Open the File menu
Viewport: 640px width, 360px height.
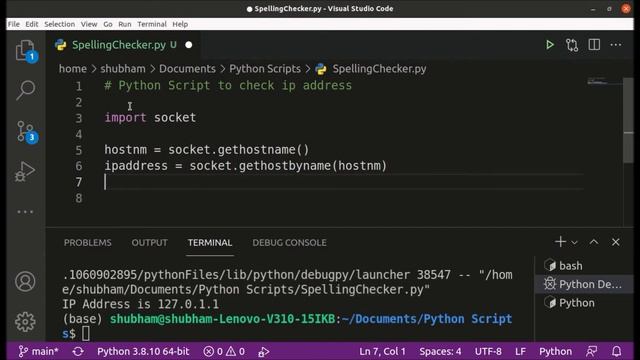(x=13, y=24)
